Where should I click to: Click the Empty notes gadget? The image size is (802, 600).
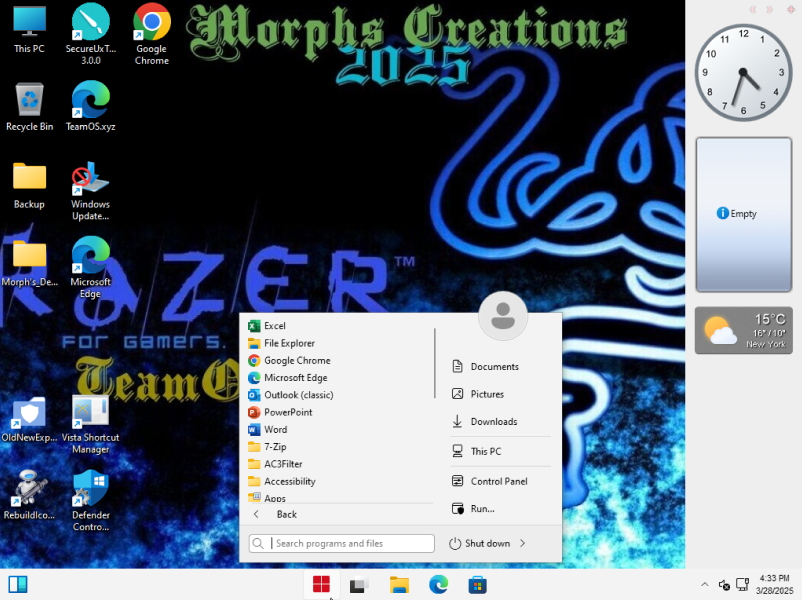pyautogui.click(x=744, y=214)
